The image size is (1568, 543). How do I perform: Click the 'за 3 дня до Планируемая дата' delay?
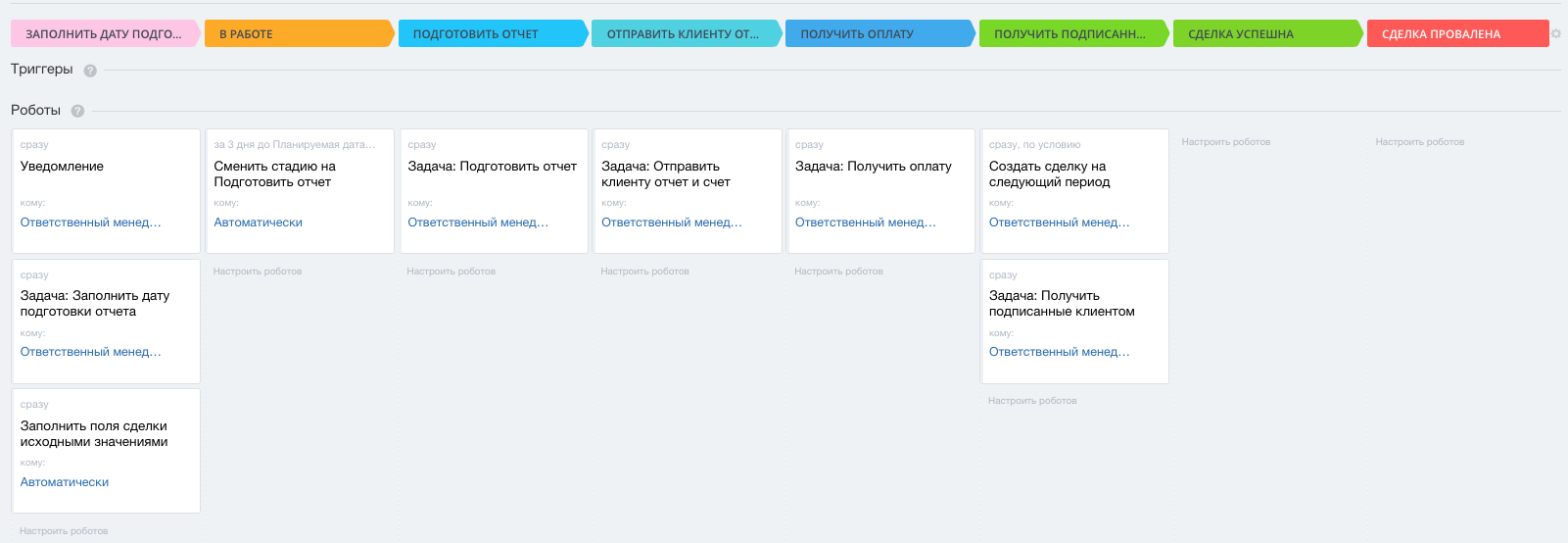point(294,145)
